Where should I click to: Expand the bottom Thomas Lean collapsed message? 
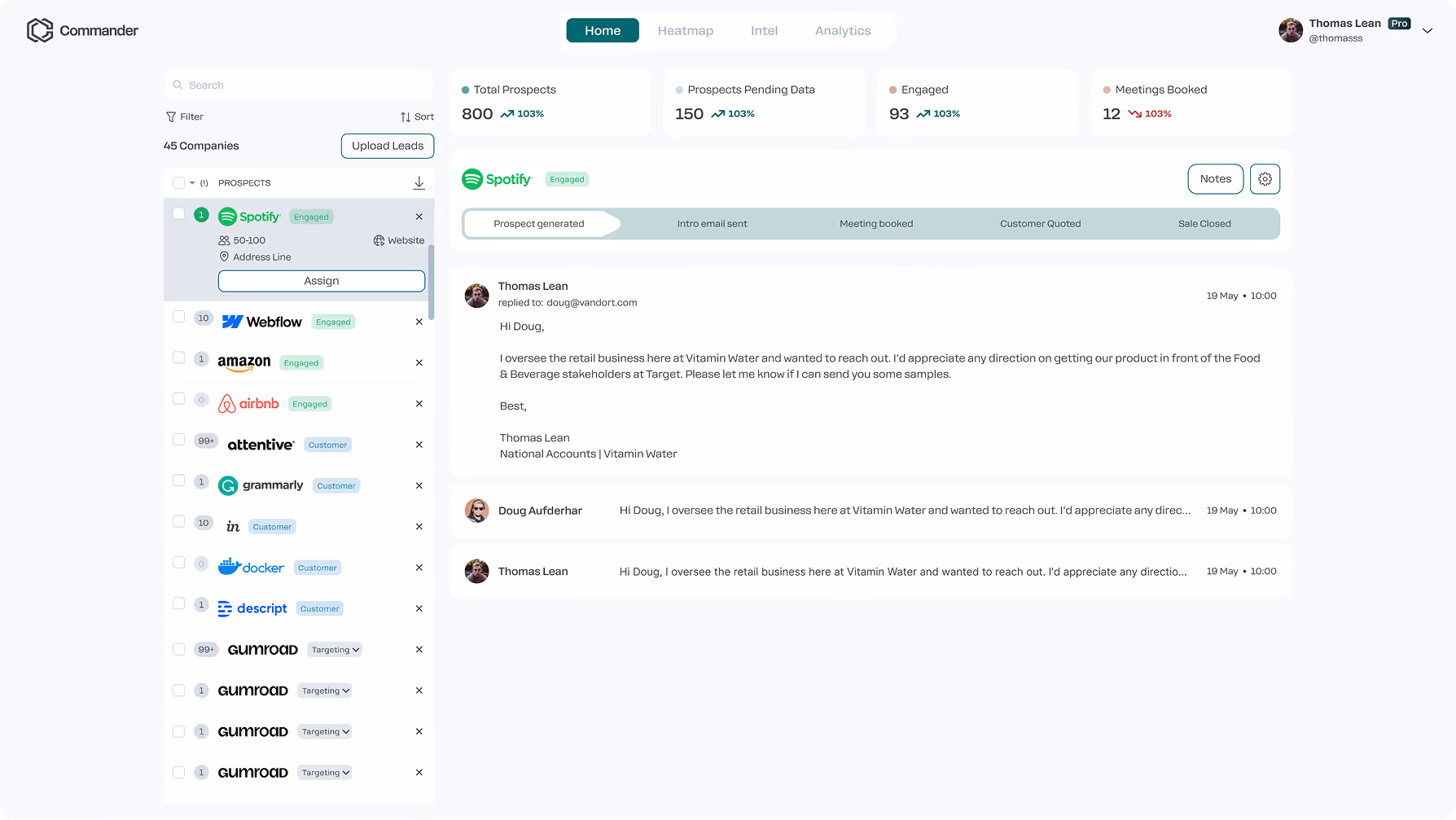871,572
